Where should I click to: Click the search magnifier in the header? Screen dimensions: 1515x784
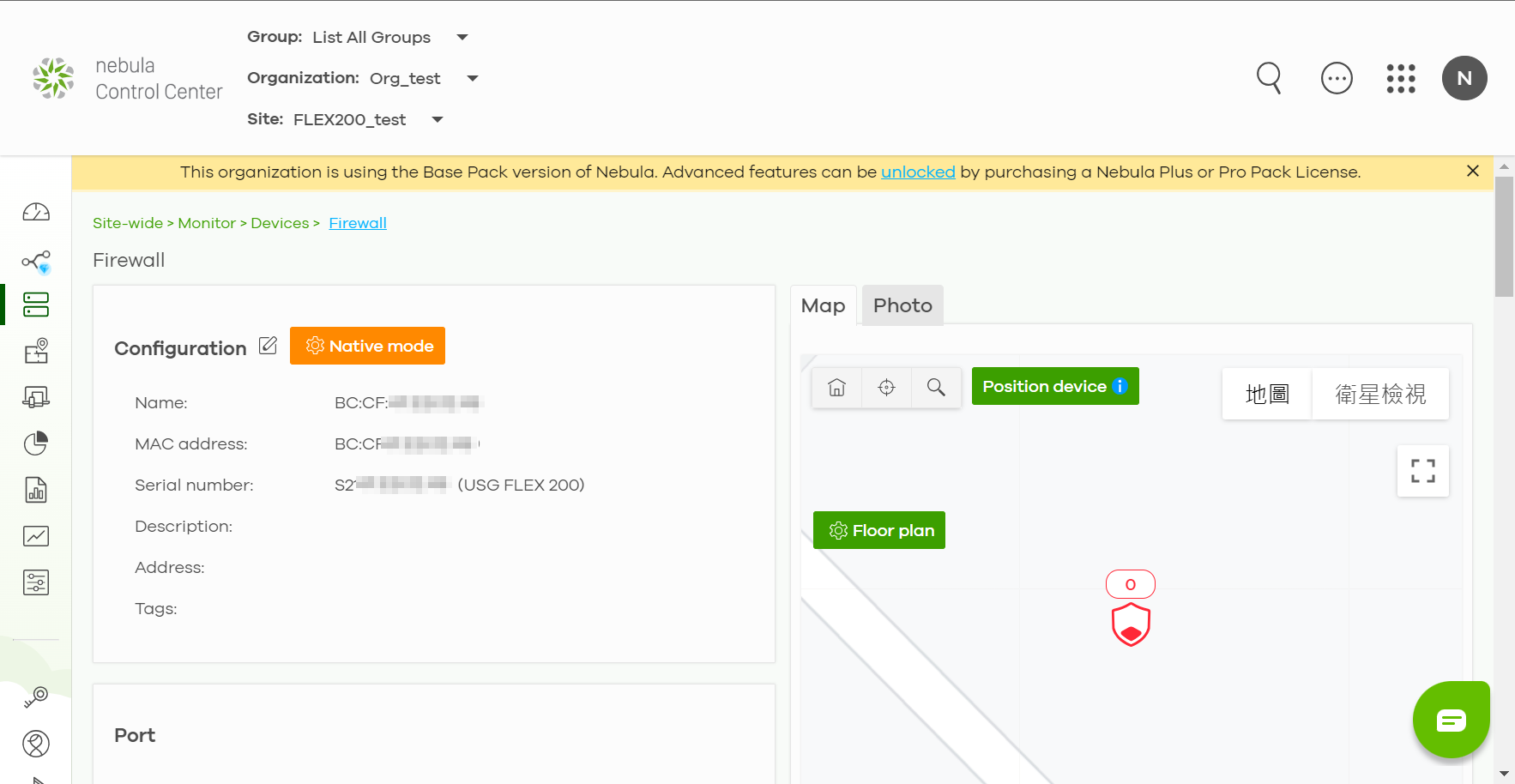(1269, 78)
